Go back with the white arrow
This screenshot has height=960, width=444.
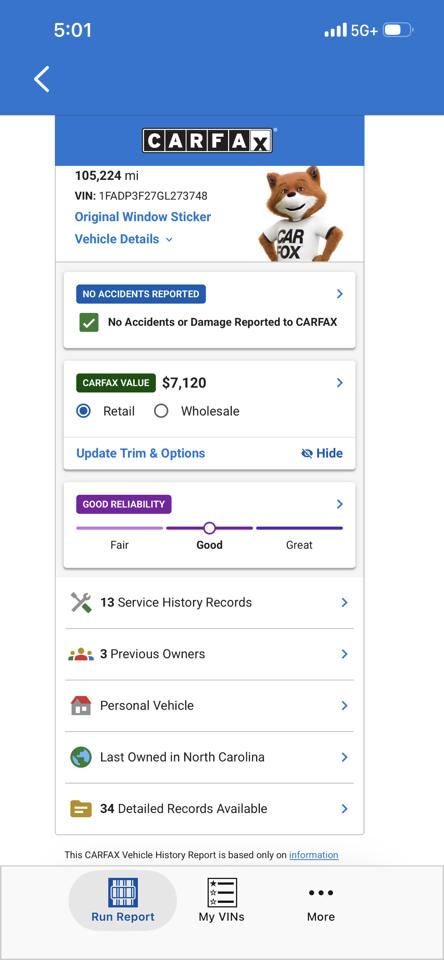point(42,80)
